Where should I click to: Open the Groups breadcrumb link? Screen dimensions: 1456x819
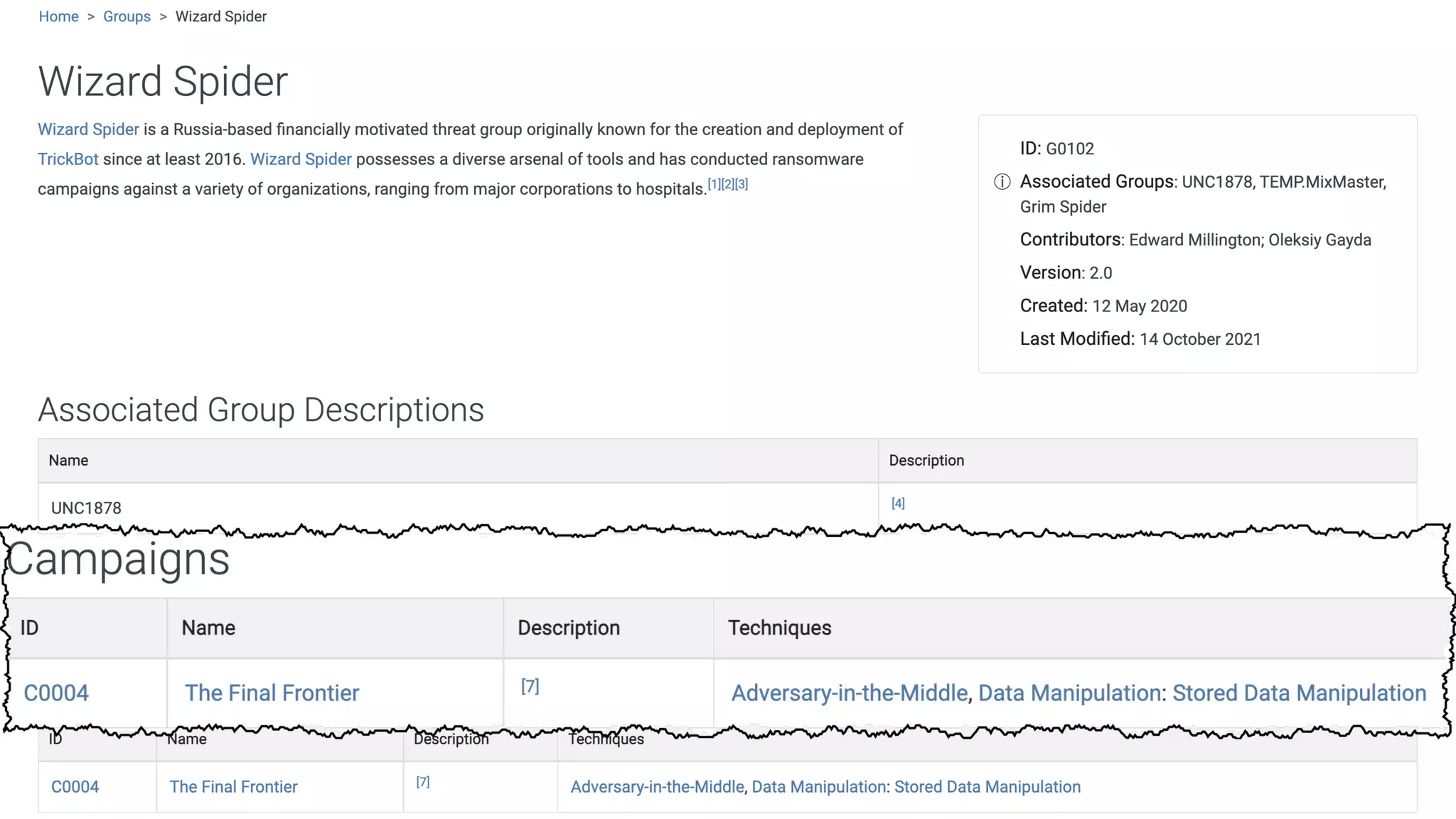tap(127, 16)
